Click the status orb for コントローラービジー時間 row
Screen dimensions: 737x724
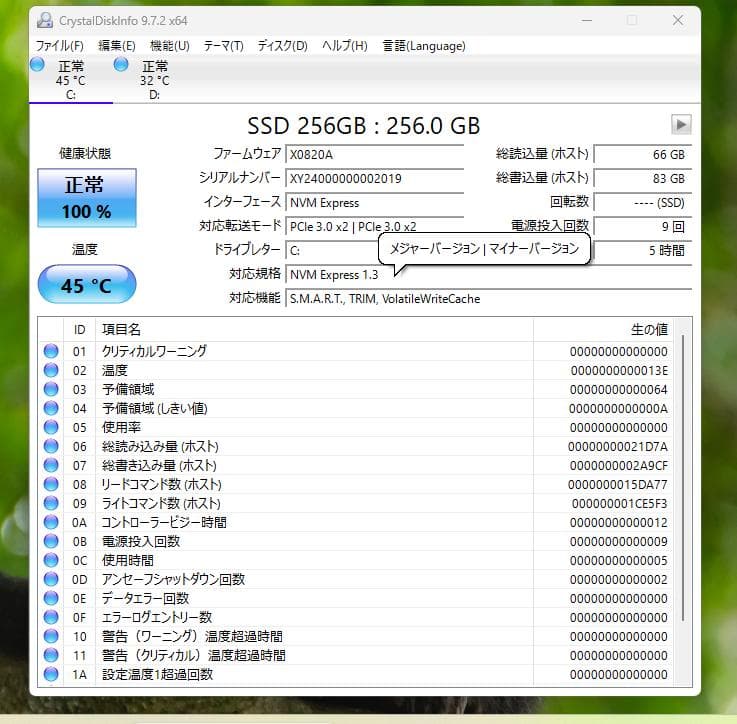pos(51,522)
